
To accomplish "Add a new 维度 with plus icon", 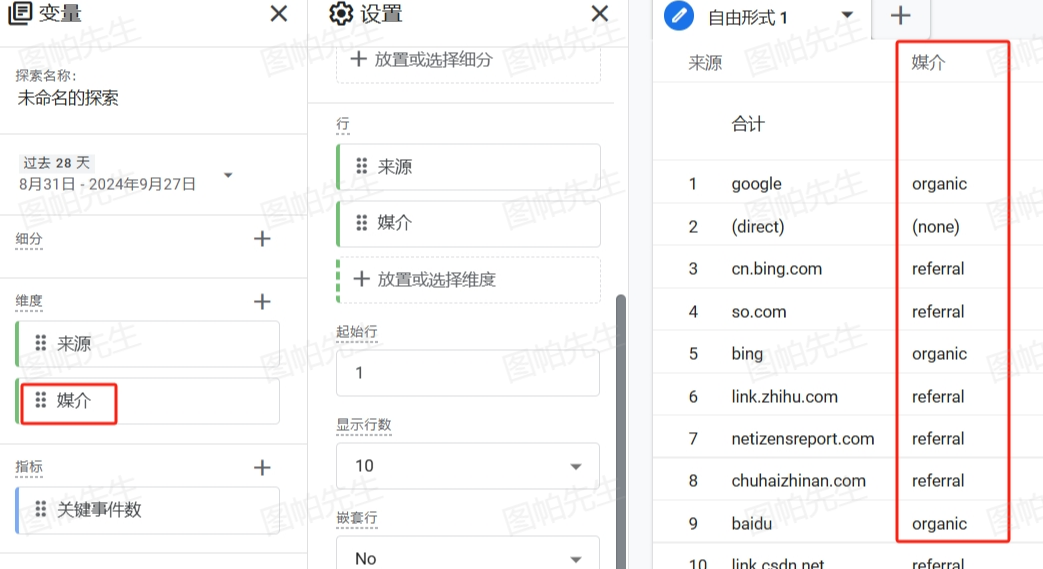I will pyautogui.click(x=262, y=301).
